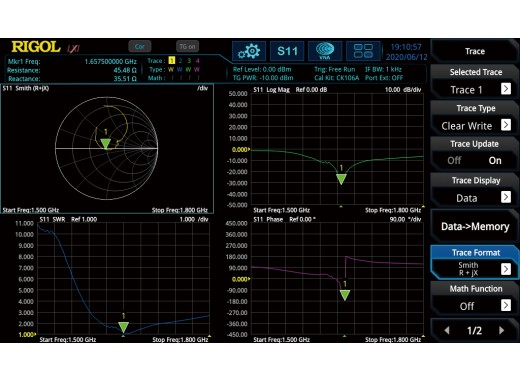Click the Data->Memory button
520x380 pixels.
point(475,227)
